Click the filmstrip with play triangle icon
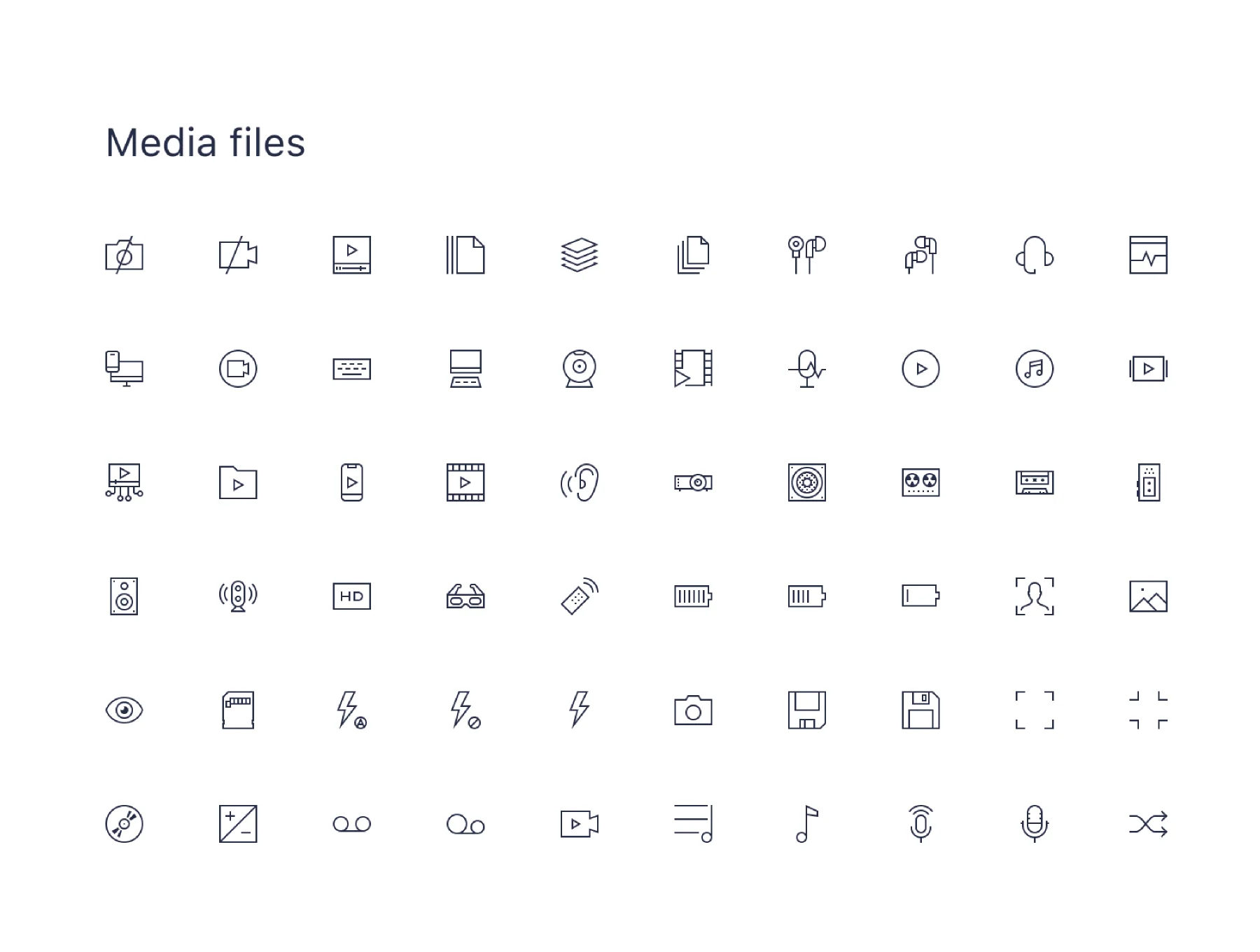 465,482
